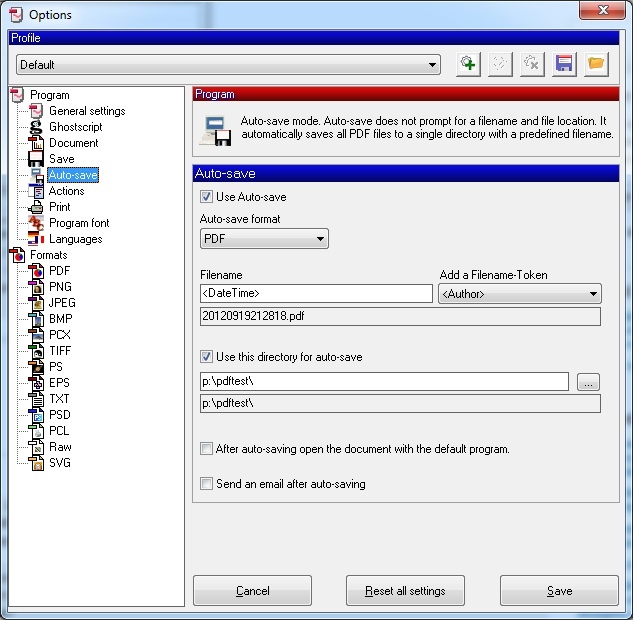The image size is (633, 620).
Task: Click the PCX format icon
Action: coord(36,335)
